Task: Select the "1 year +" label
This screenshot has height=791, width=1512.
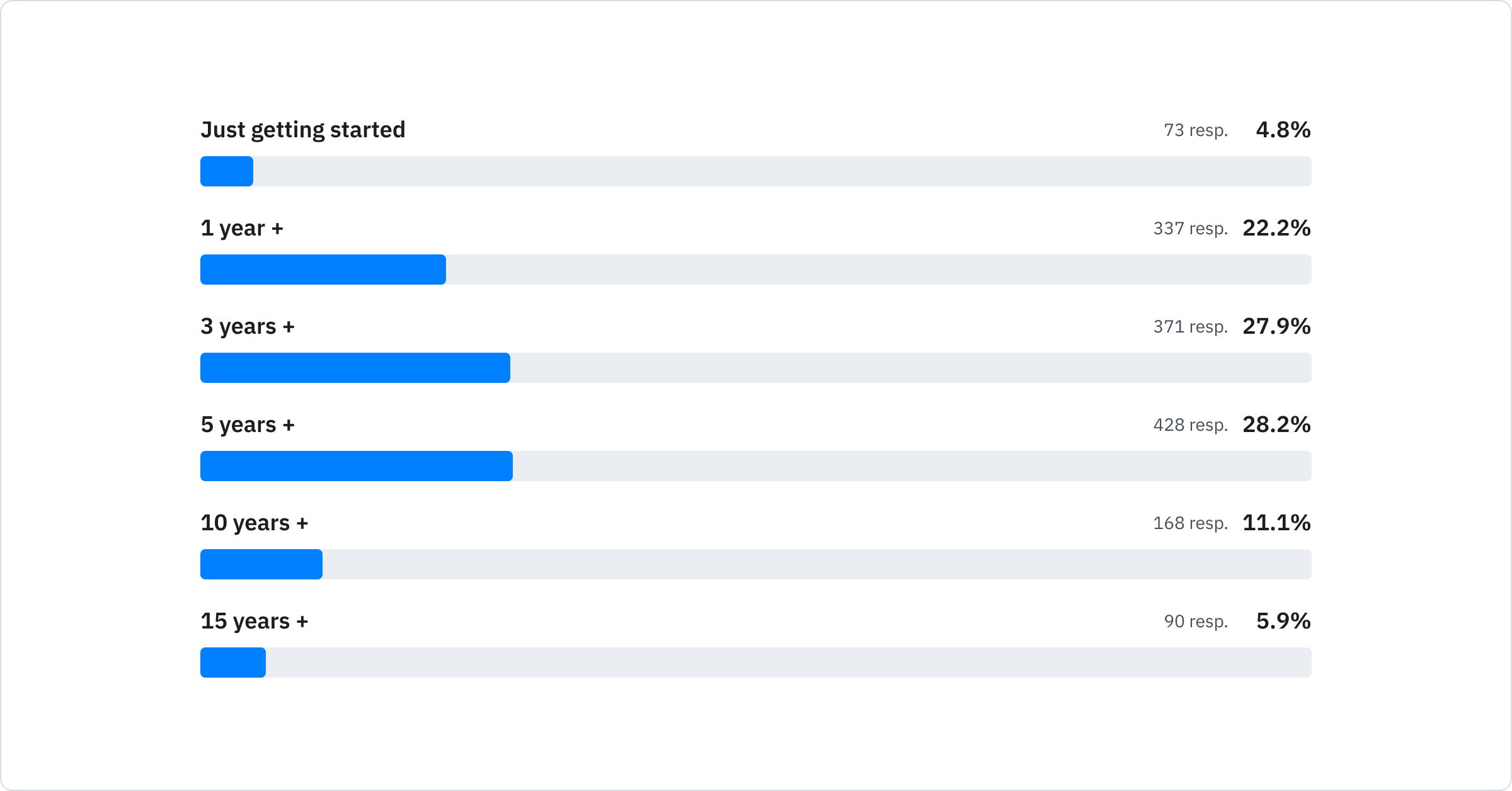Action: (242, 228)
